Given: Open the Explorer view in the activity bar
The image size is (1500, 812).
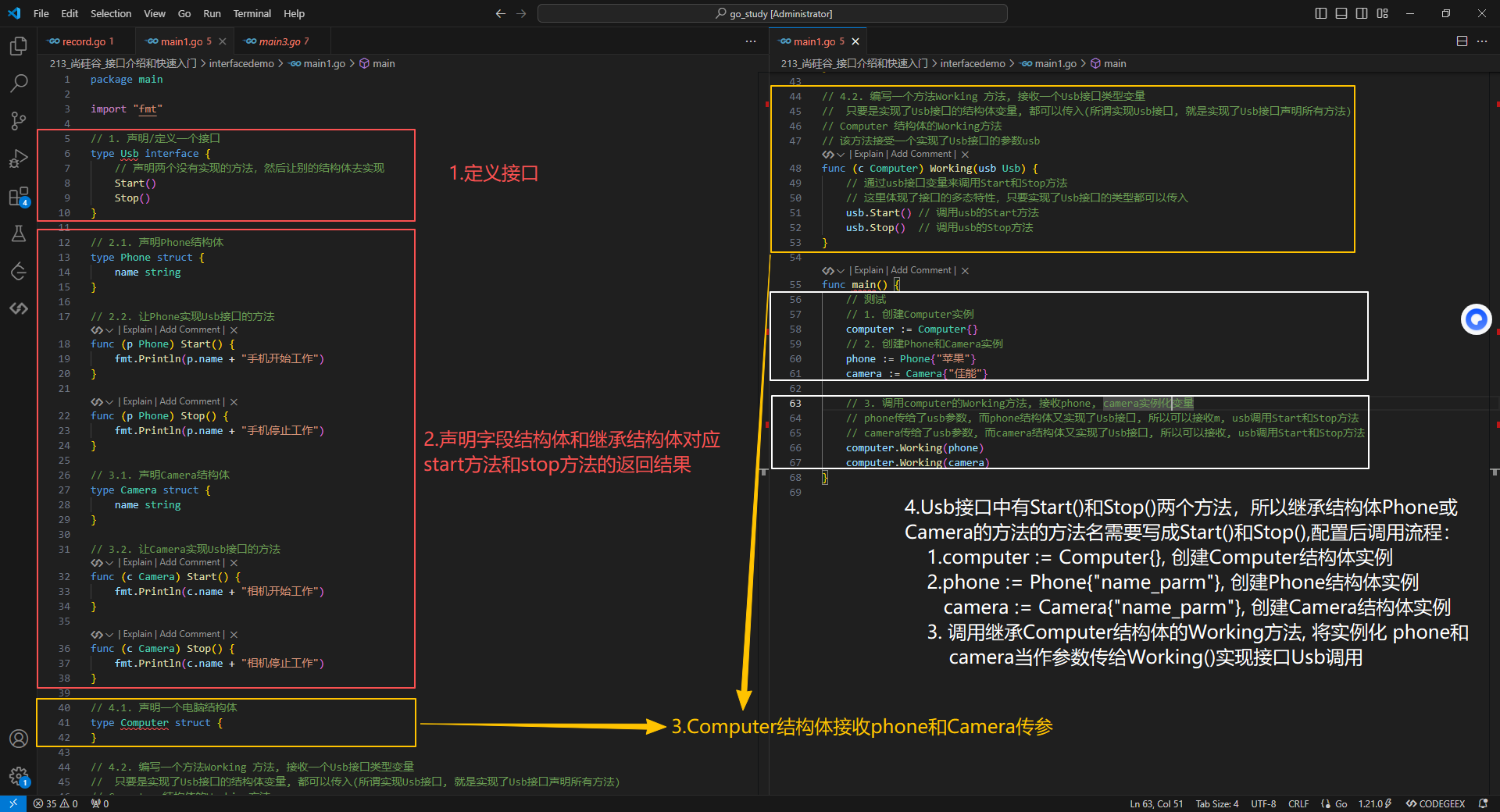Looking at the screenshot, I should click(x=19, y=46).
